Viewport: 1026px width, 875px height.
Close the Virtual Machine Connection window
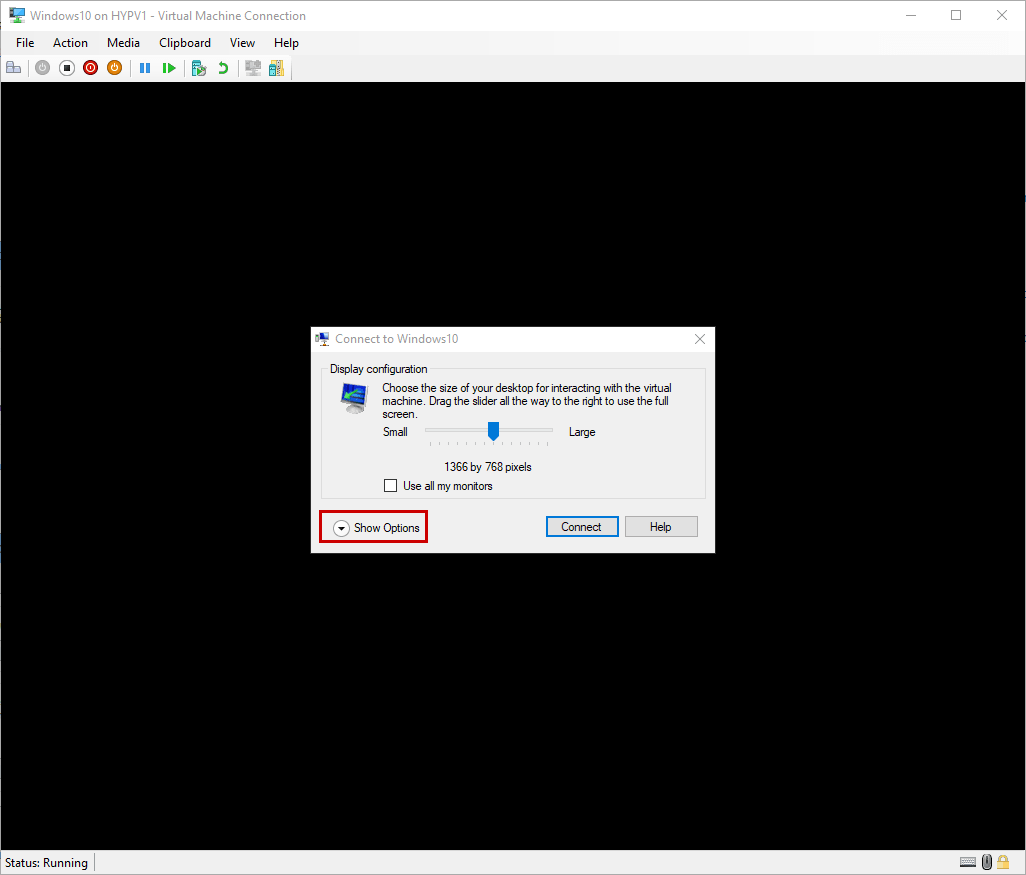[x=1002, y=15]
